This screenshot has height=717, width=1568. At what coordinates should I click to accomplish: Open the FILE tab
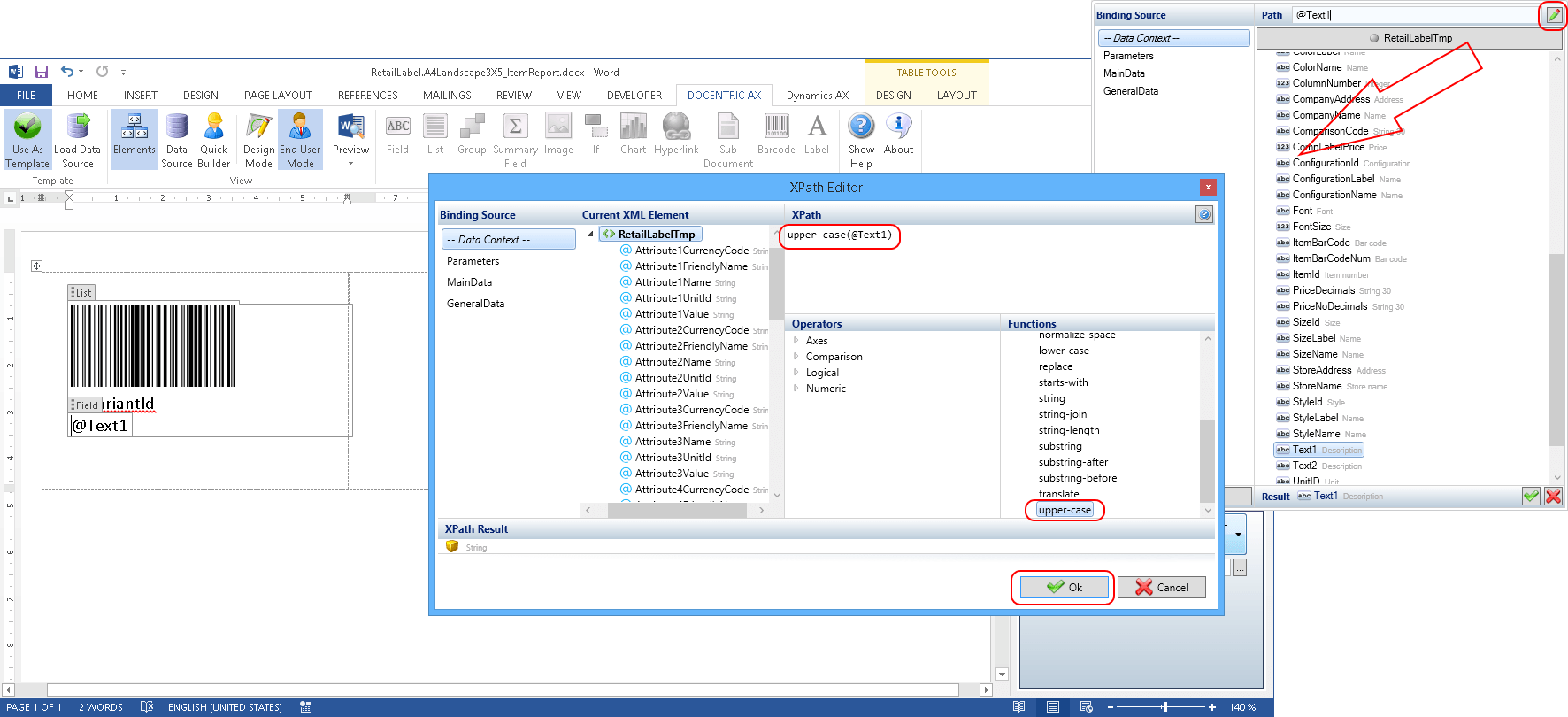point(27,96)
